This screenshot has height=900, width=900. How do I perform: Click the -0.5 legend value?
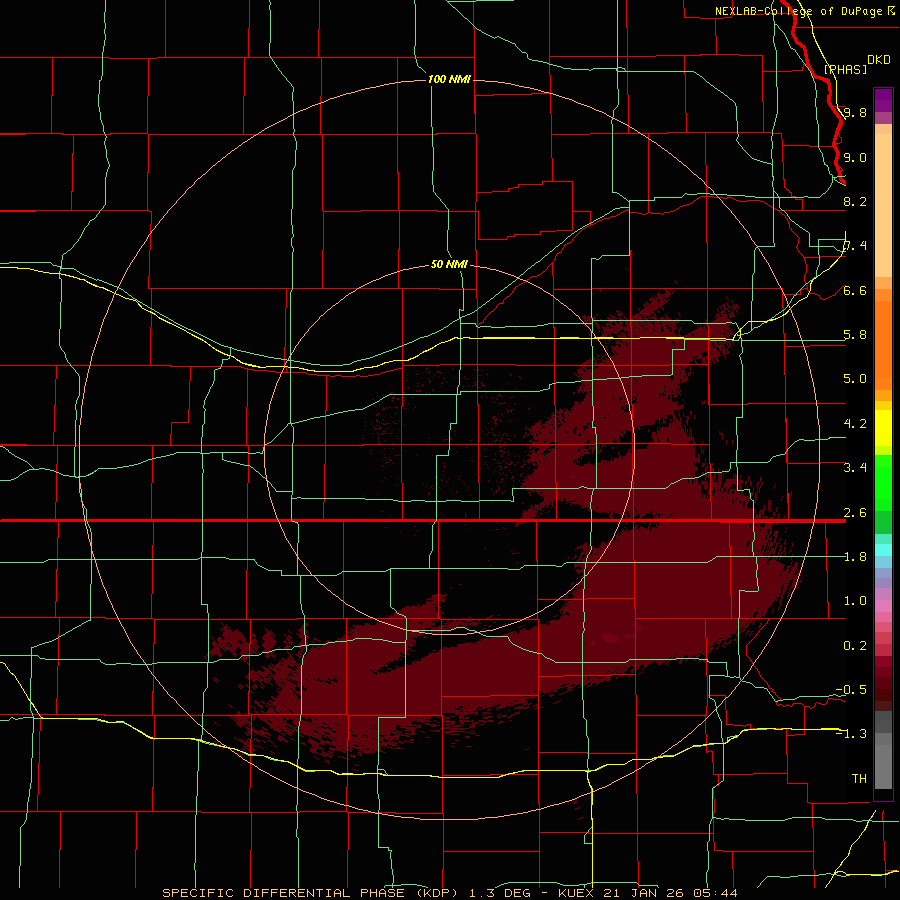[x=851, y=690]
